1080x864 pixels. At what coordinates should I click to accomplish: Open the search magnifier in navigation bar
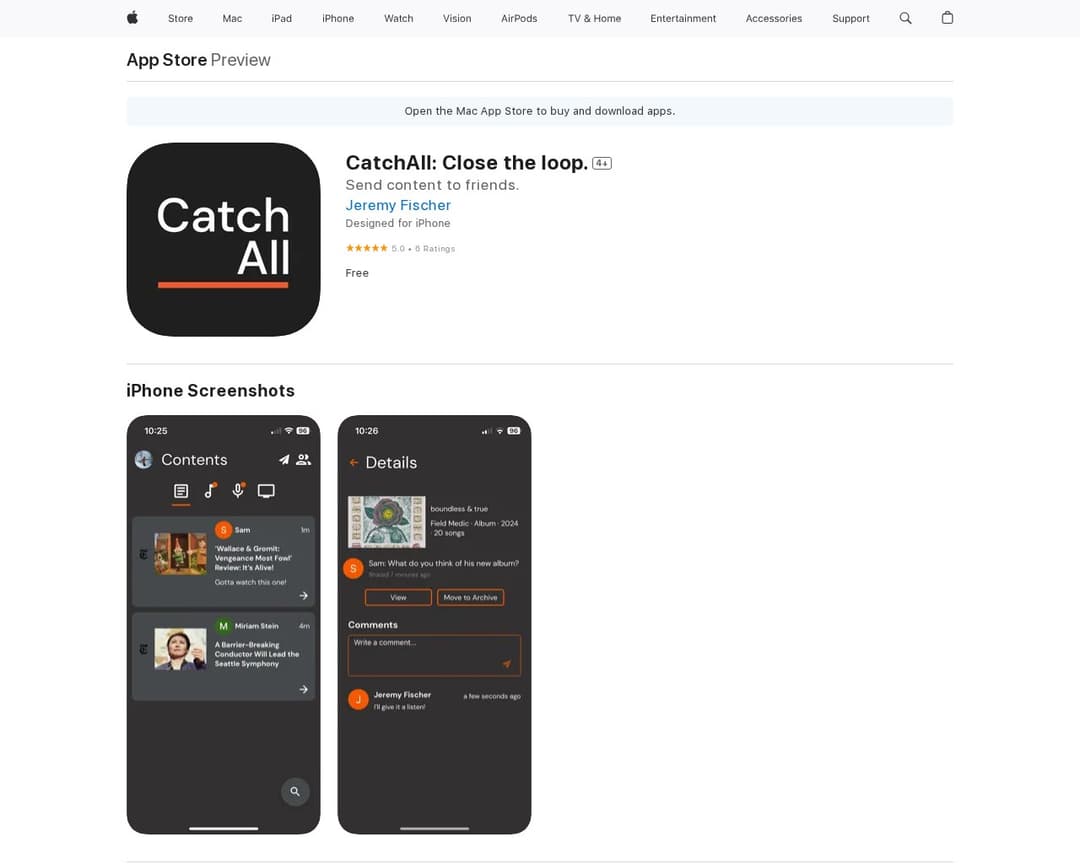(905, 18)
